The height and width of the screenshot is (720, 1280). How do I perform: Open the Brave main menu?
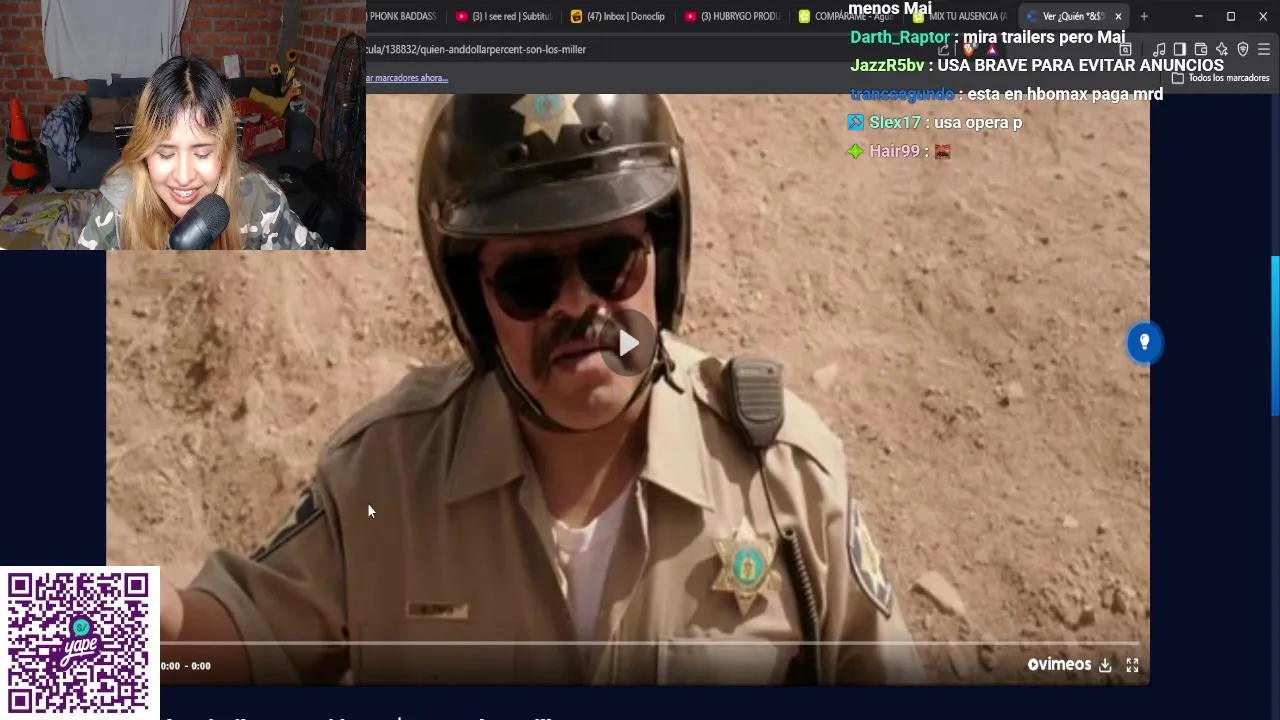point(1264,49)
